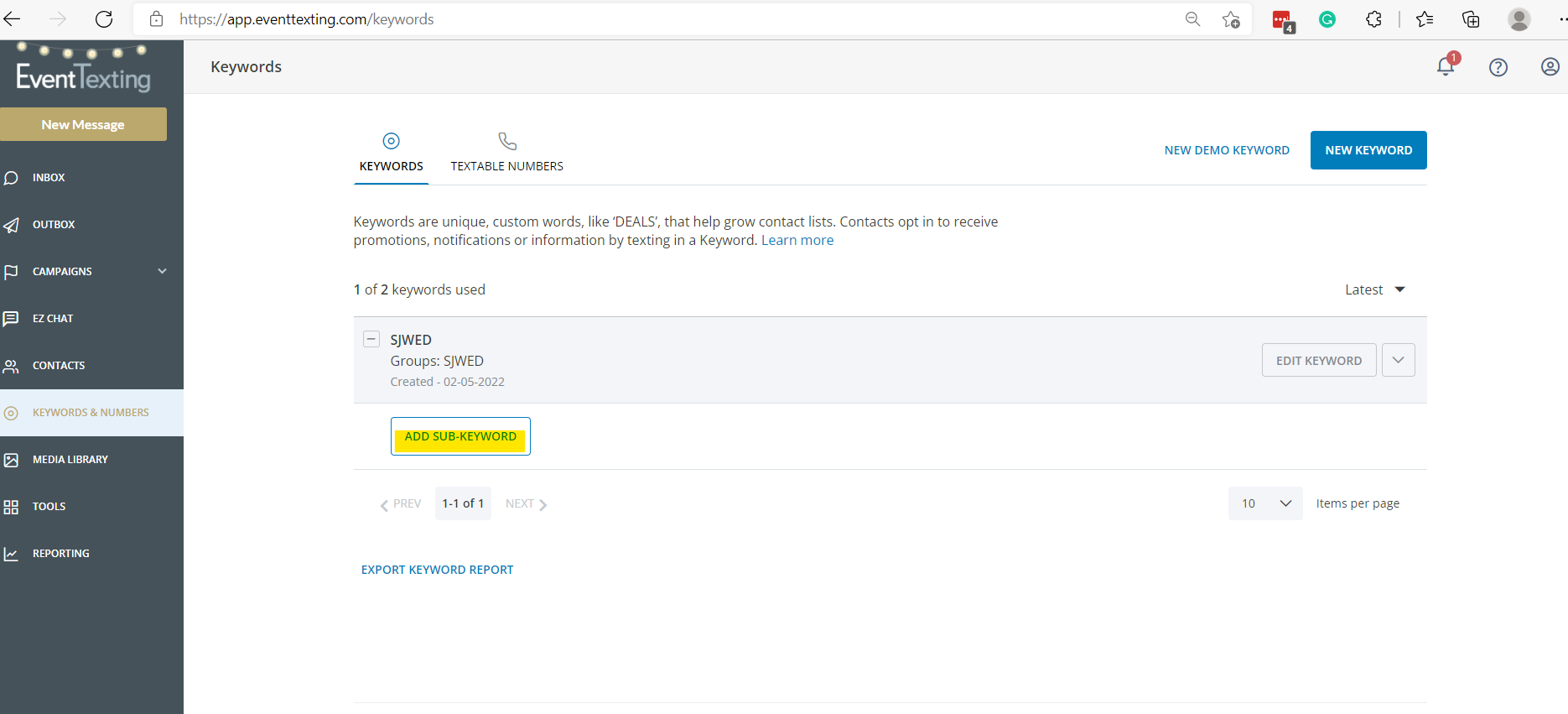Click the 'Groups: SJWED' text
The image size is (1568, 714).
coord(437,361)
